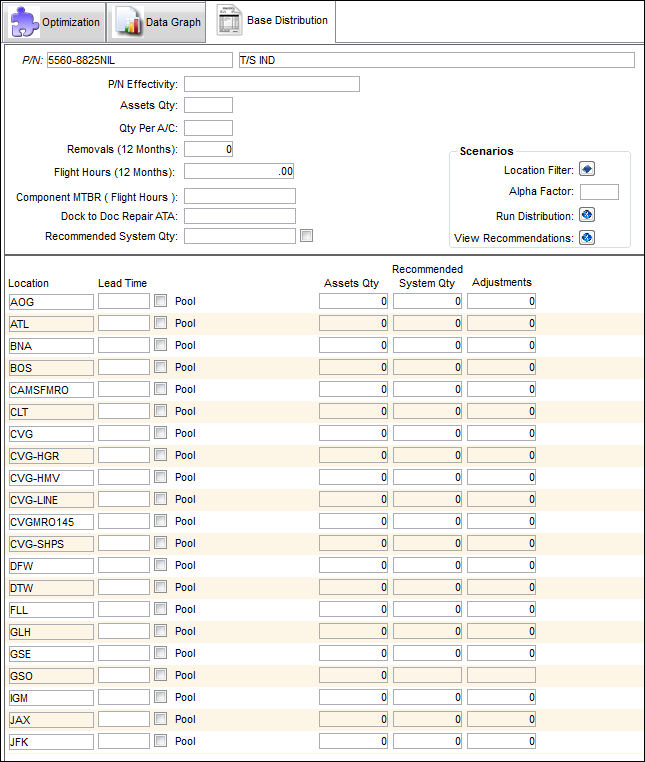Click Assets Qty field for FLL row
Viewport: 645px width, 762px height.
click(353, 609)
